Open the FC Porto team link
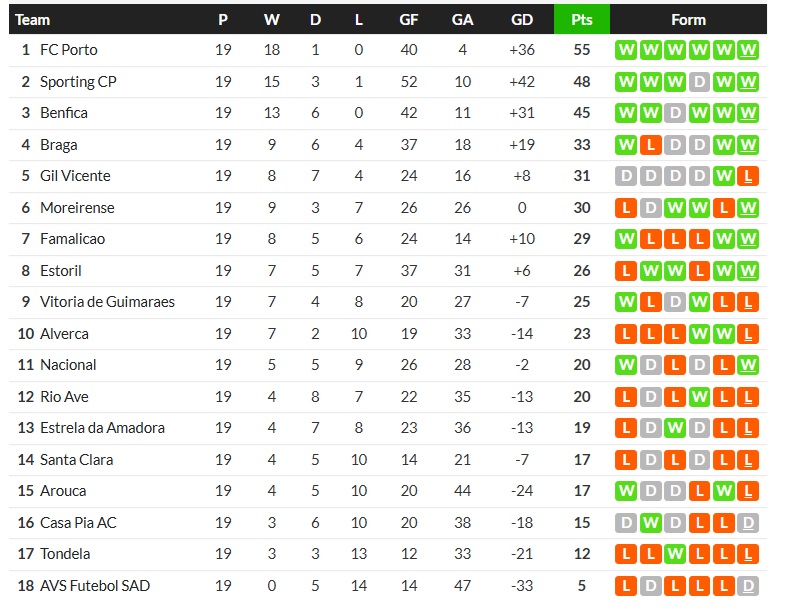Image resolution: width=788 pixels, height=608 pixels. [68, 50]
